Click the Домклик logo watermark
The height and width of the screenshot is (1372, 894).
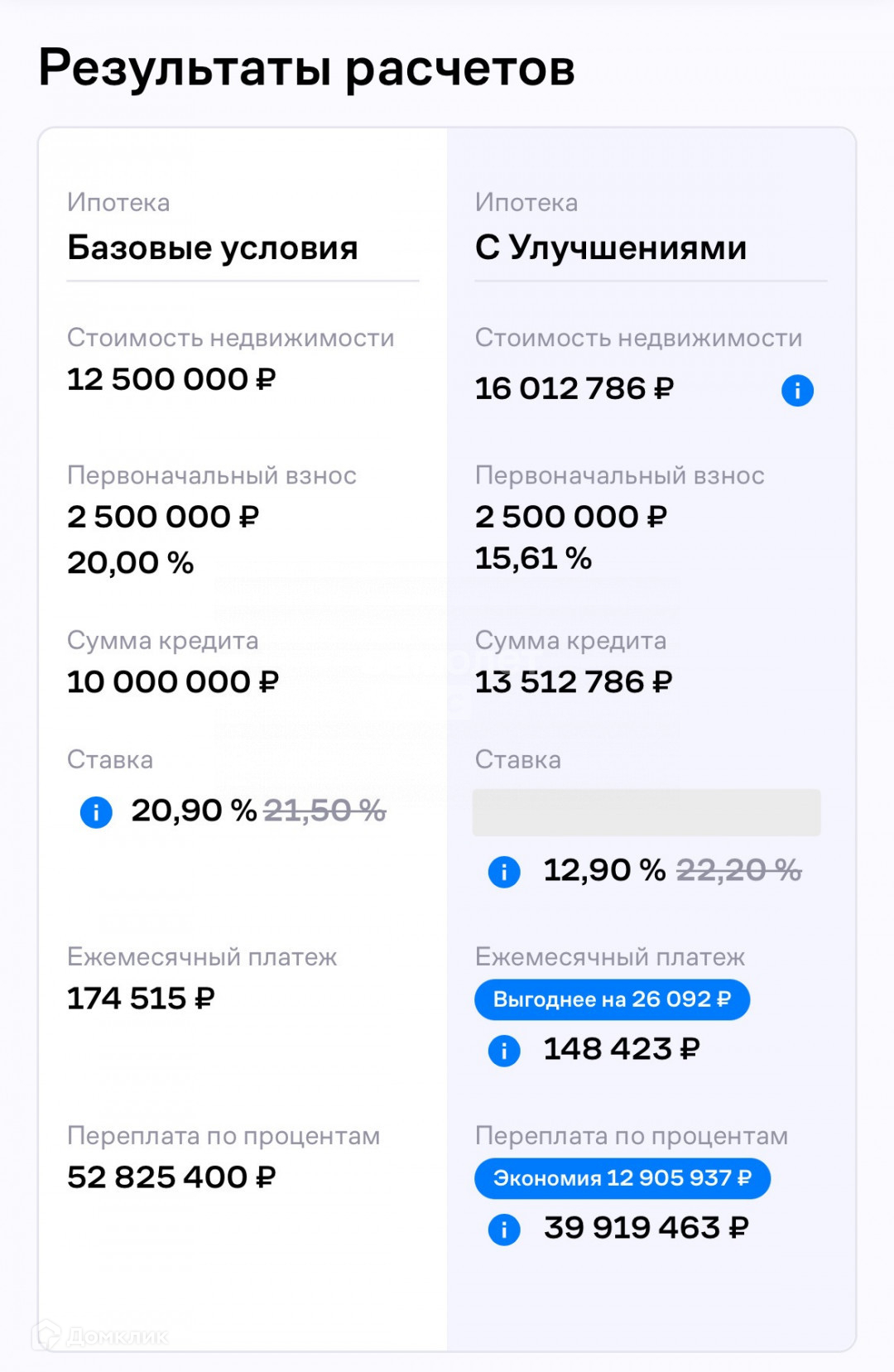101,1336
